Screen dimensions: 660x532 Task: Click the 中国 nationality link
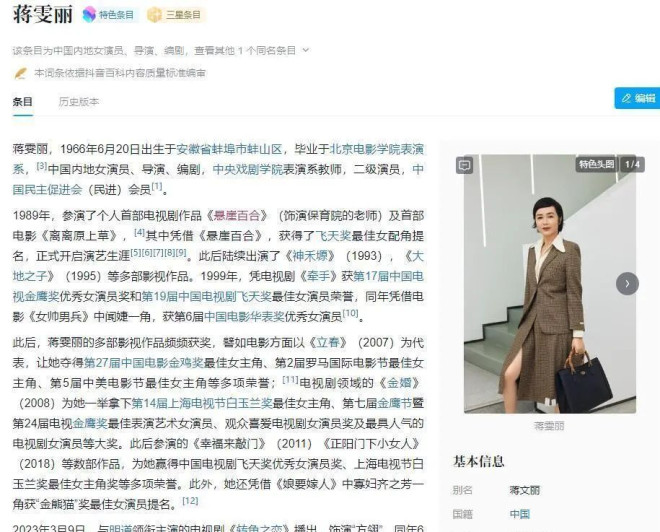520,514
